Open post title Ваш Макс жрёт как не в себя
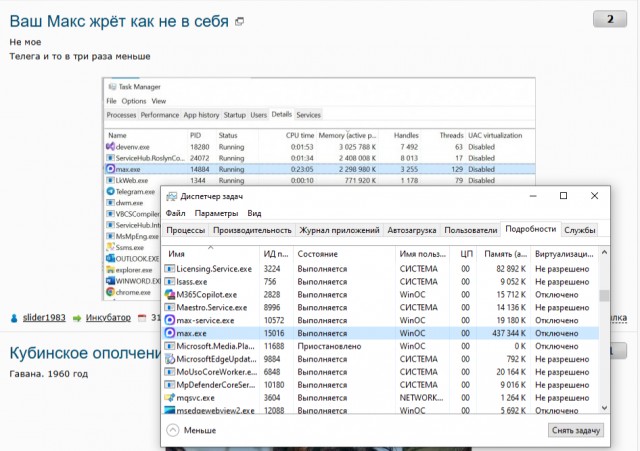The width and height of the screenshot is (640, 451). (119, 21)
